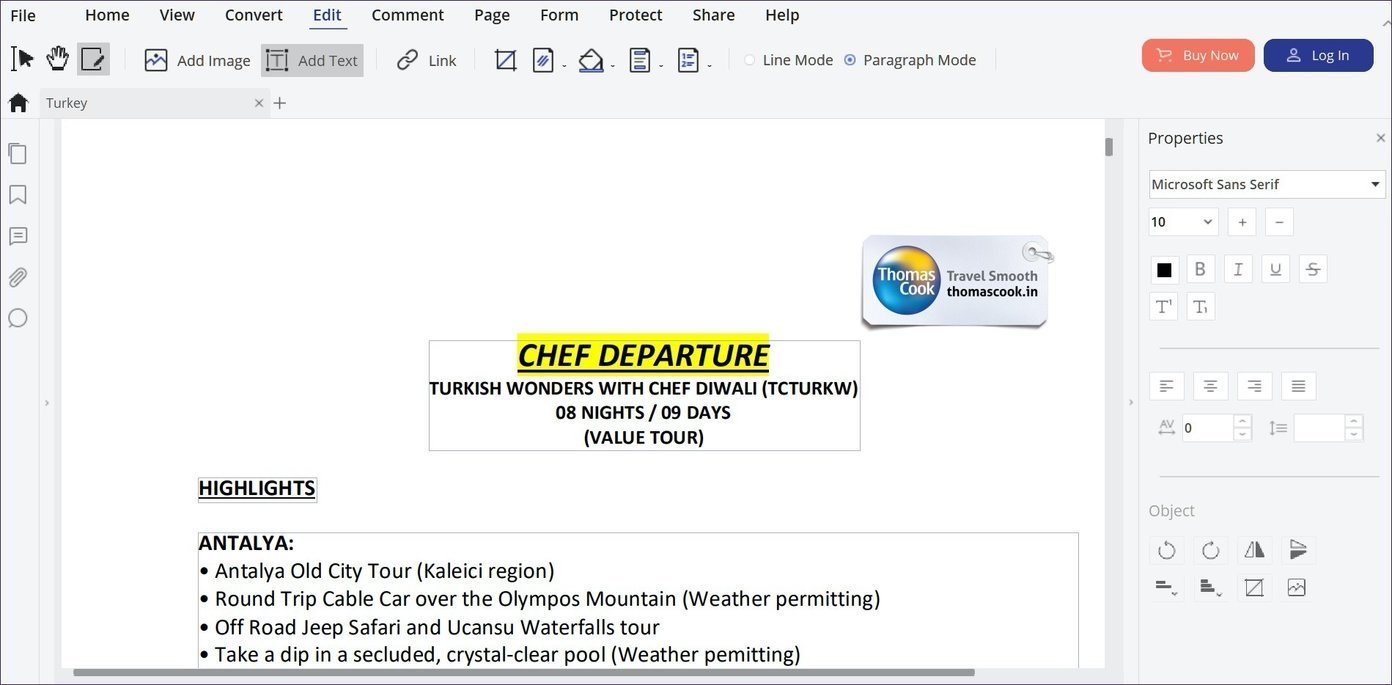
Task: Toggle the Edit object tool
Action: coord(93,59)
